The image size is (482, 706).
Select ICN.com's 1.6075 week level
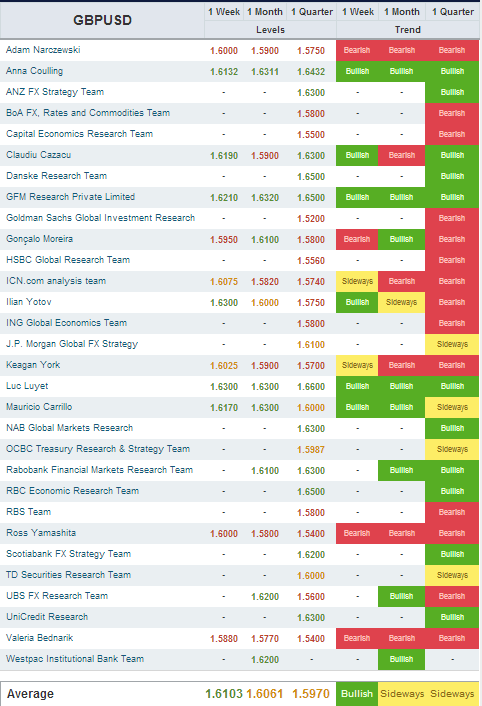pyautogui.click(x=224, y=282)
